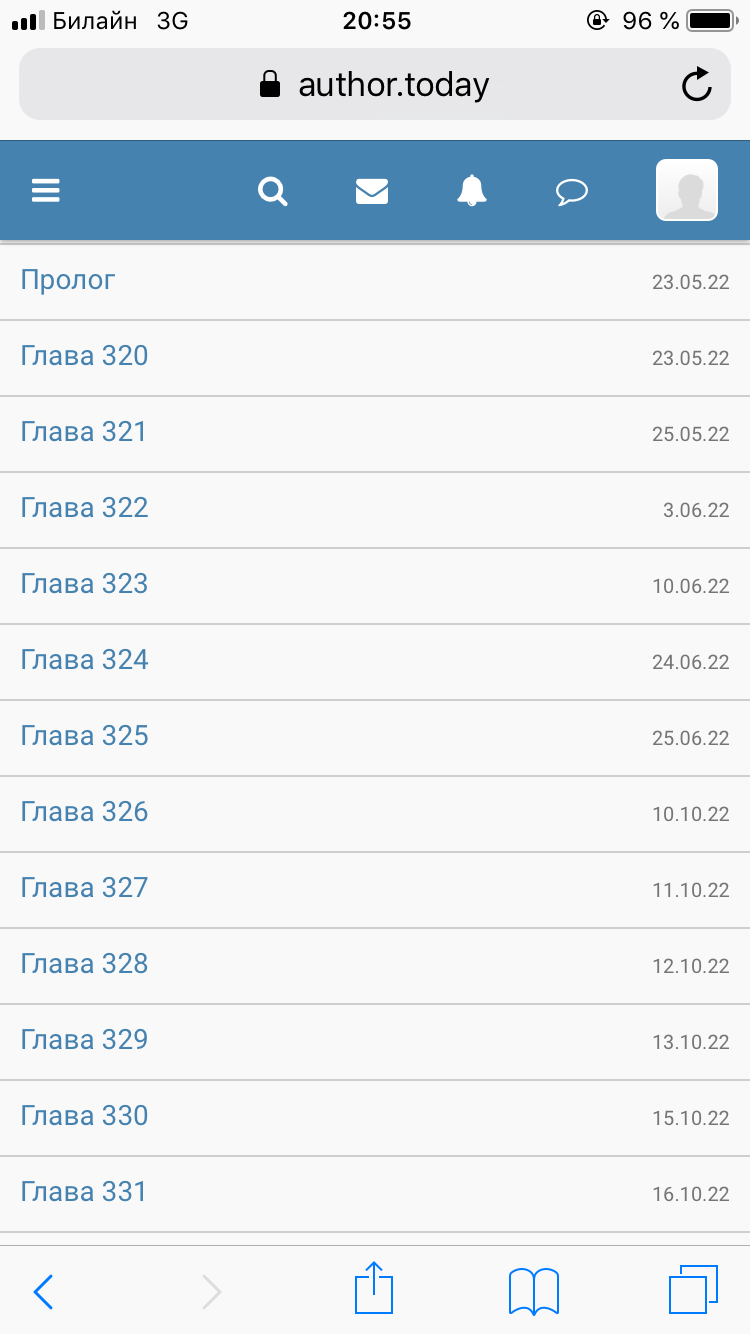Reload the page in Safari
750x1334 pixels.
pyautogui.click(x=697, y=85)
